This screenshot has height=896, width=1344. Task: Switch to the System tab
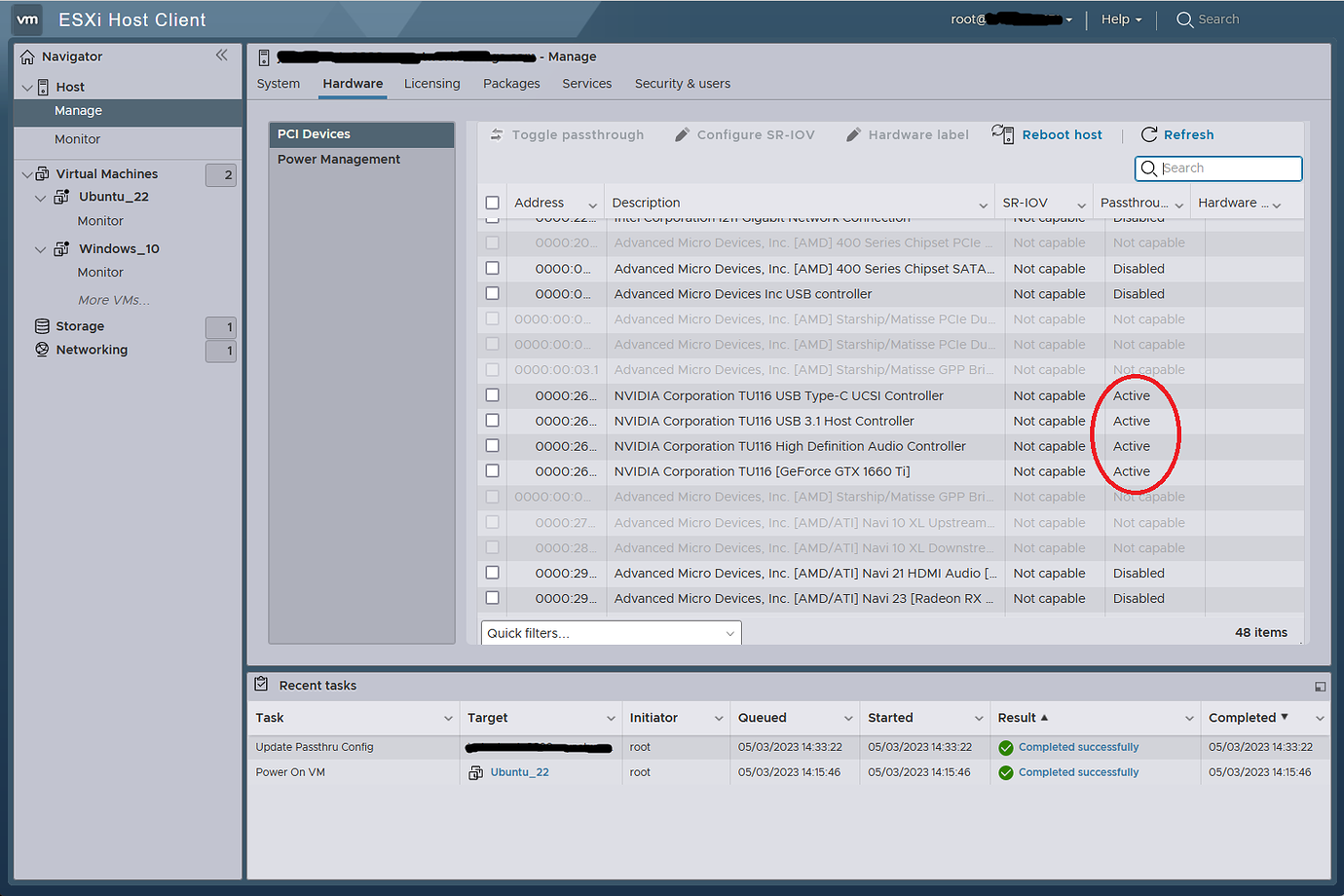[279, 84]
